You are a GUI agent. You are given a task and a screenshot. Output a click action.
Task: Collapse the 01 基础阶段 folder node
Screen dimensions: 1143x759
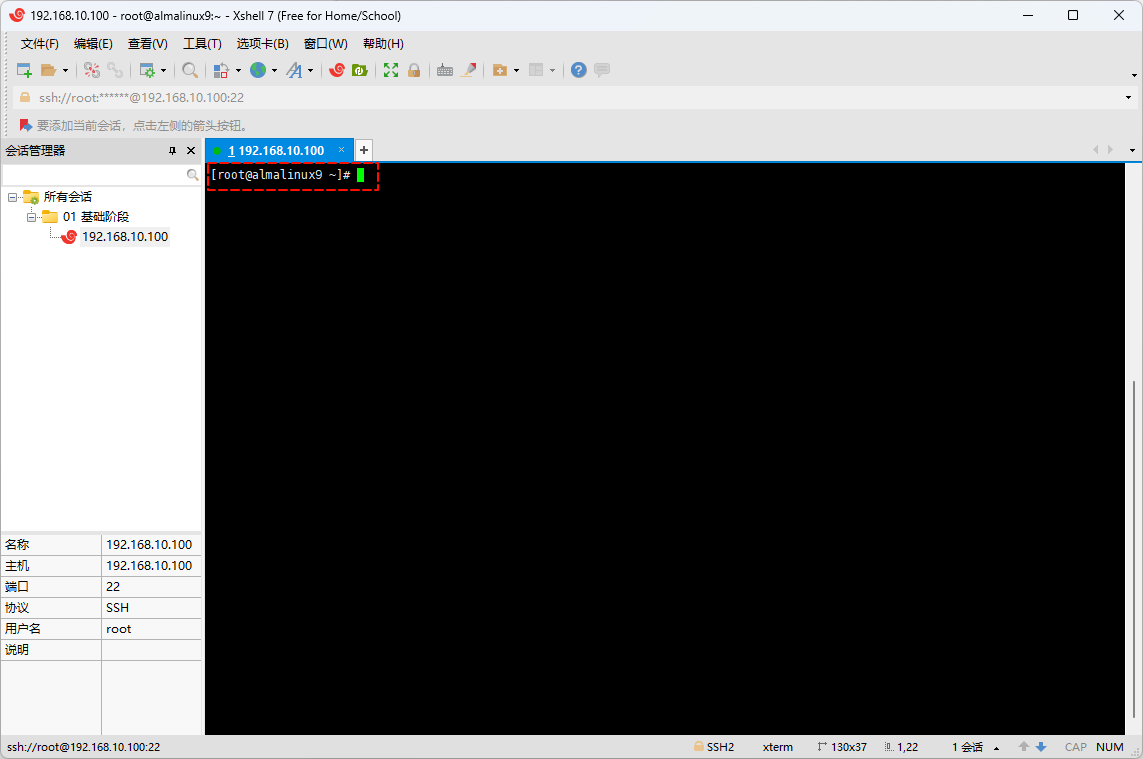(31, 217)
